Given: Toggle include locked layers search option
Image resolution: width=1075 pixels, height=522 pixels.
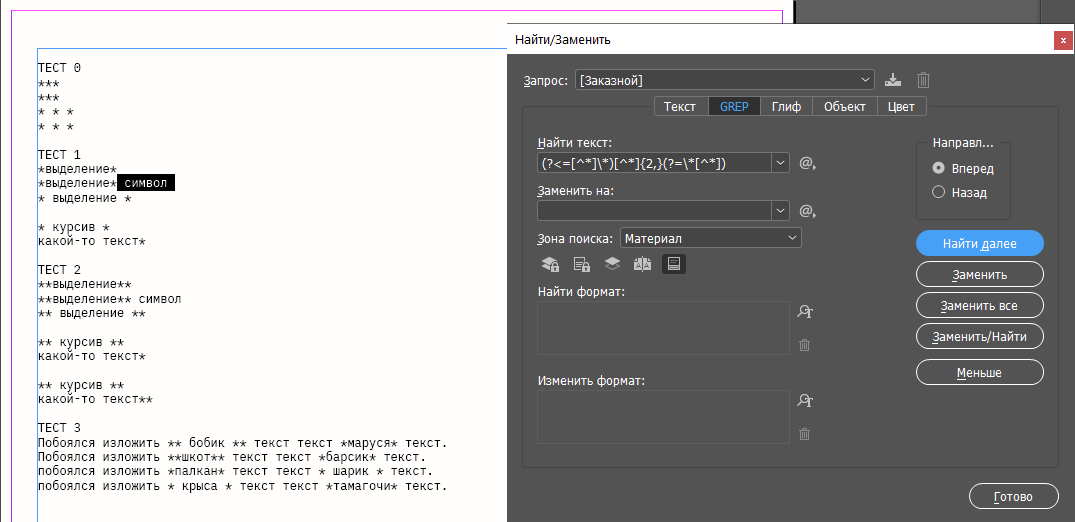Looking at the screenshot, I should (550, 264).
